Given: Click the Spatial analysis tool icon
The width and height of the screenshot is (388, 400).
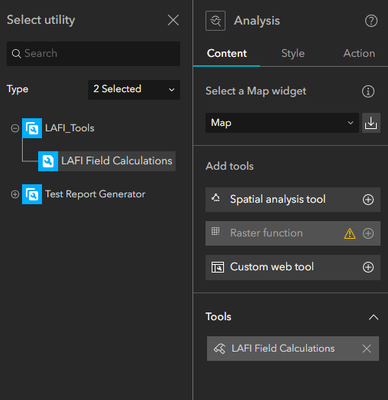Looking at the screenshot, I should point(216,198).
